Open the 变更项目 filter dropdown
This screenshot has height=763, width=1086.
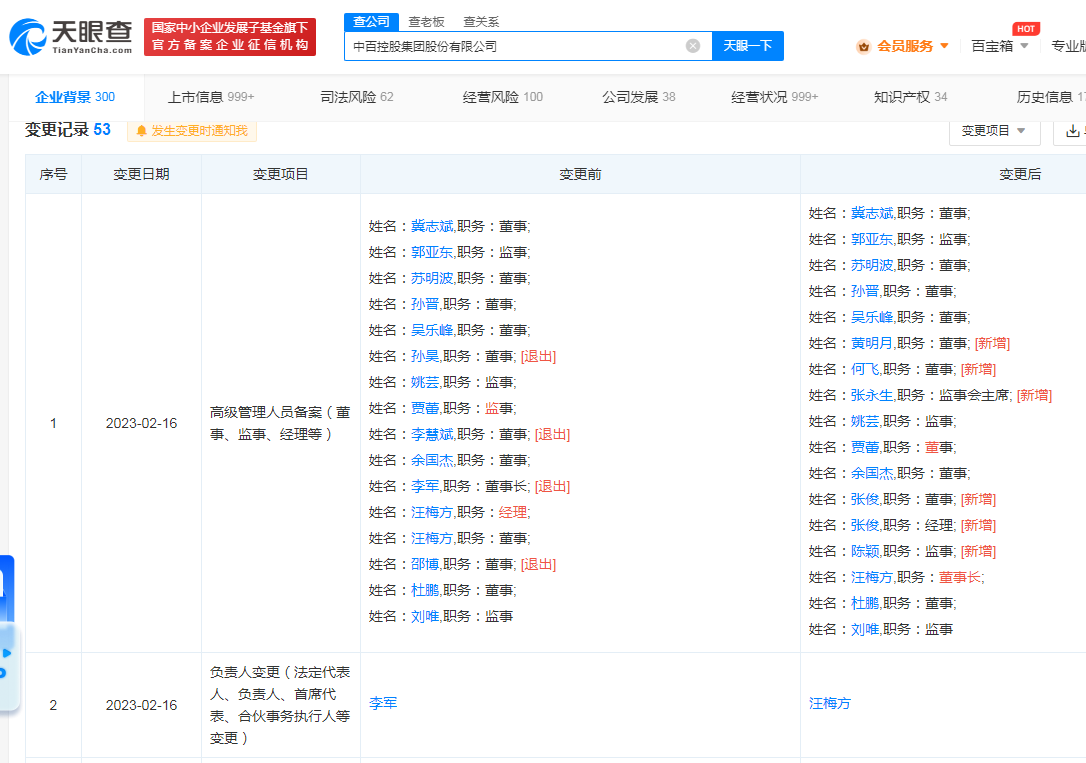pos(994,131)
